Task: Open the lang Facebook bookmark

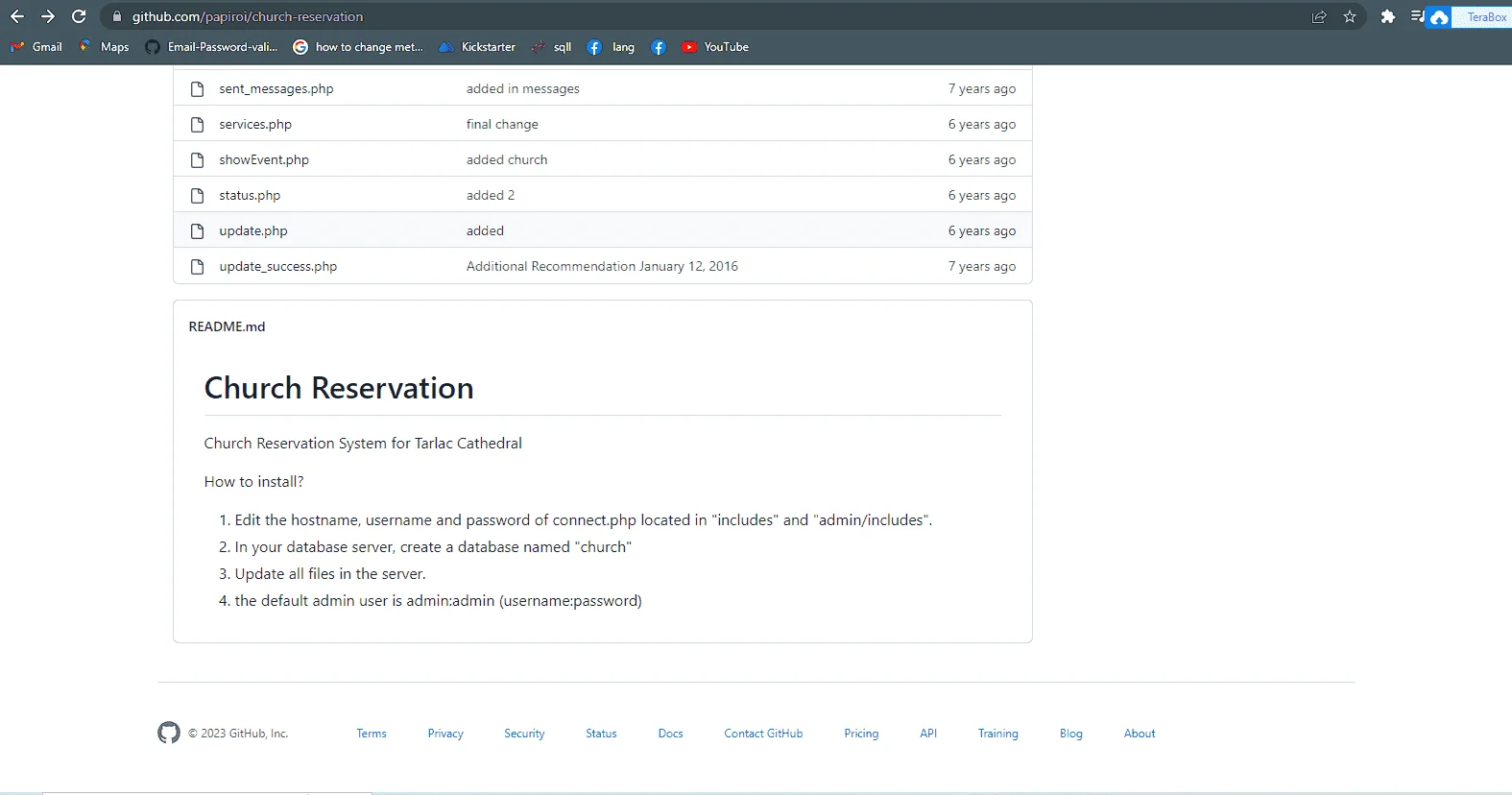Action: (x=611, y=47)
